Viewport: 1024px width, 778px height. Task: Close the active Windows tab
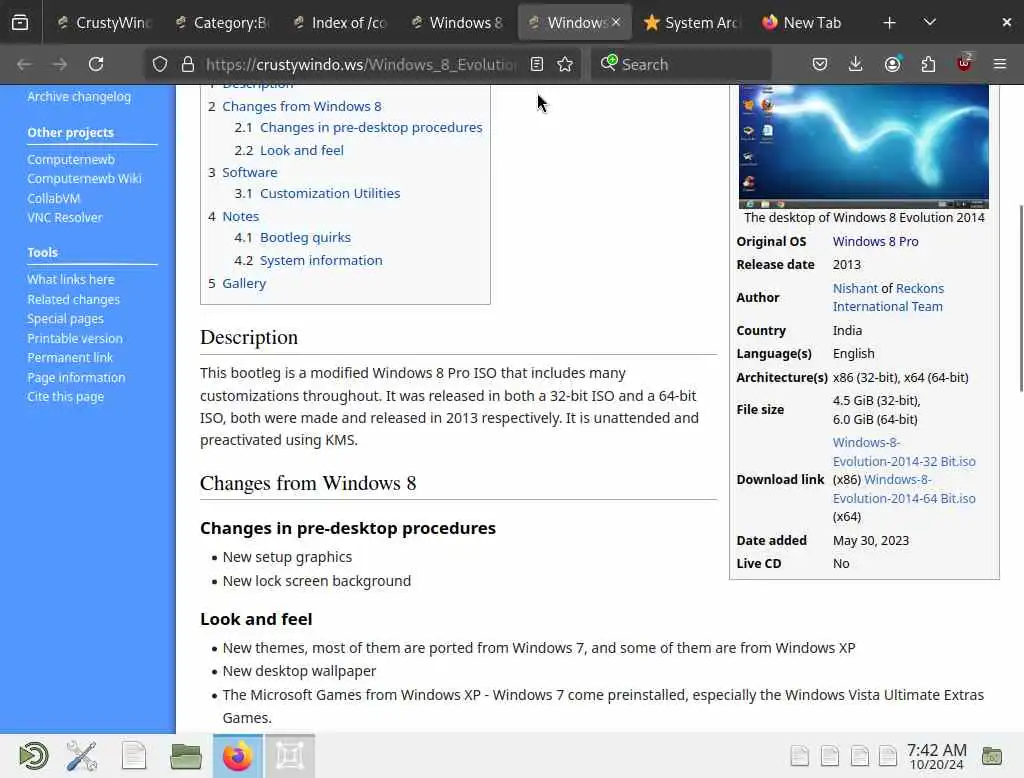coord(616,22)
